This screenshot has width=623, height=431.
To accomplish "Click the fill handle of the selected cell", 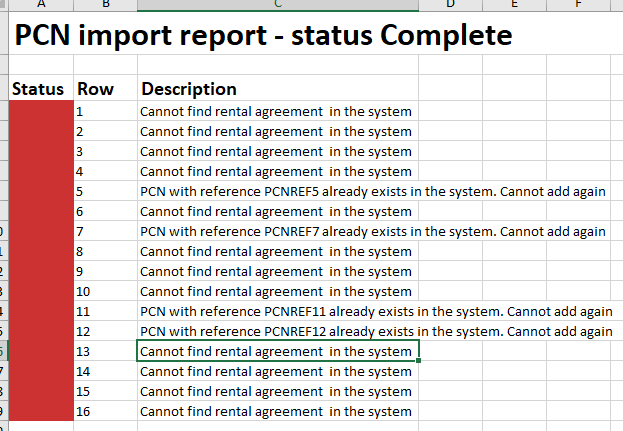I will pos(418,360).
